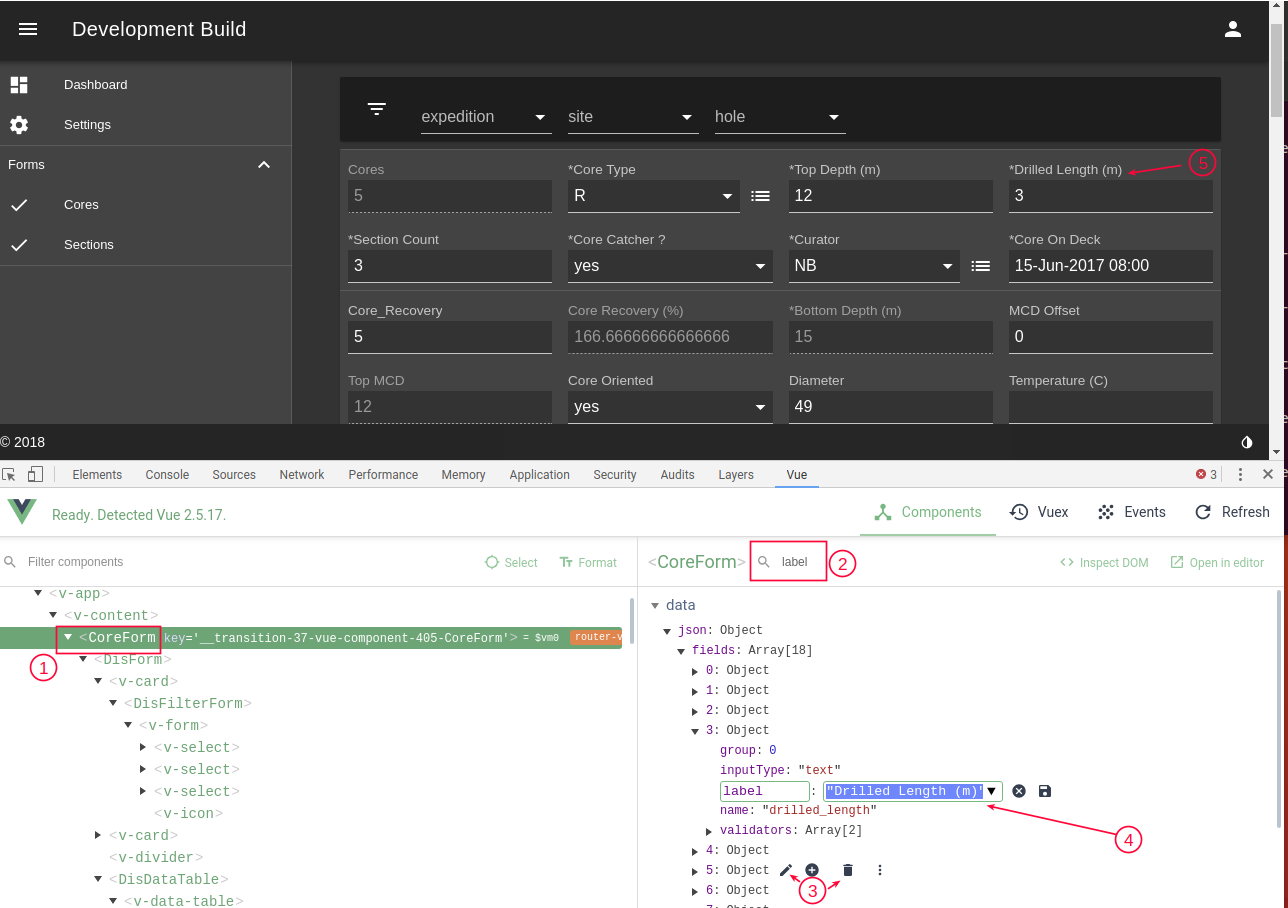Click the Settings gear icon
This screenshot has width=1288, height=908.
19,125
